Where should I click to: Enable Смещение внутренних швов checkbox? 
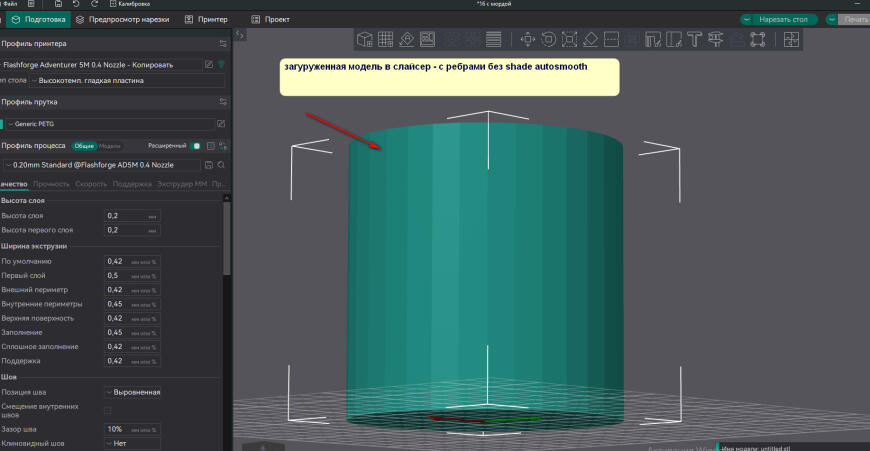[108, 410]
